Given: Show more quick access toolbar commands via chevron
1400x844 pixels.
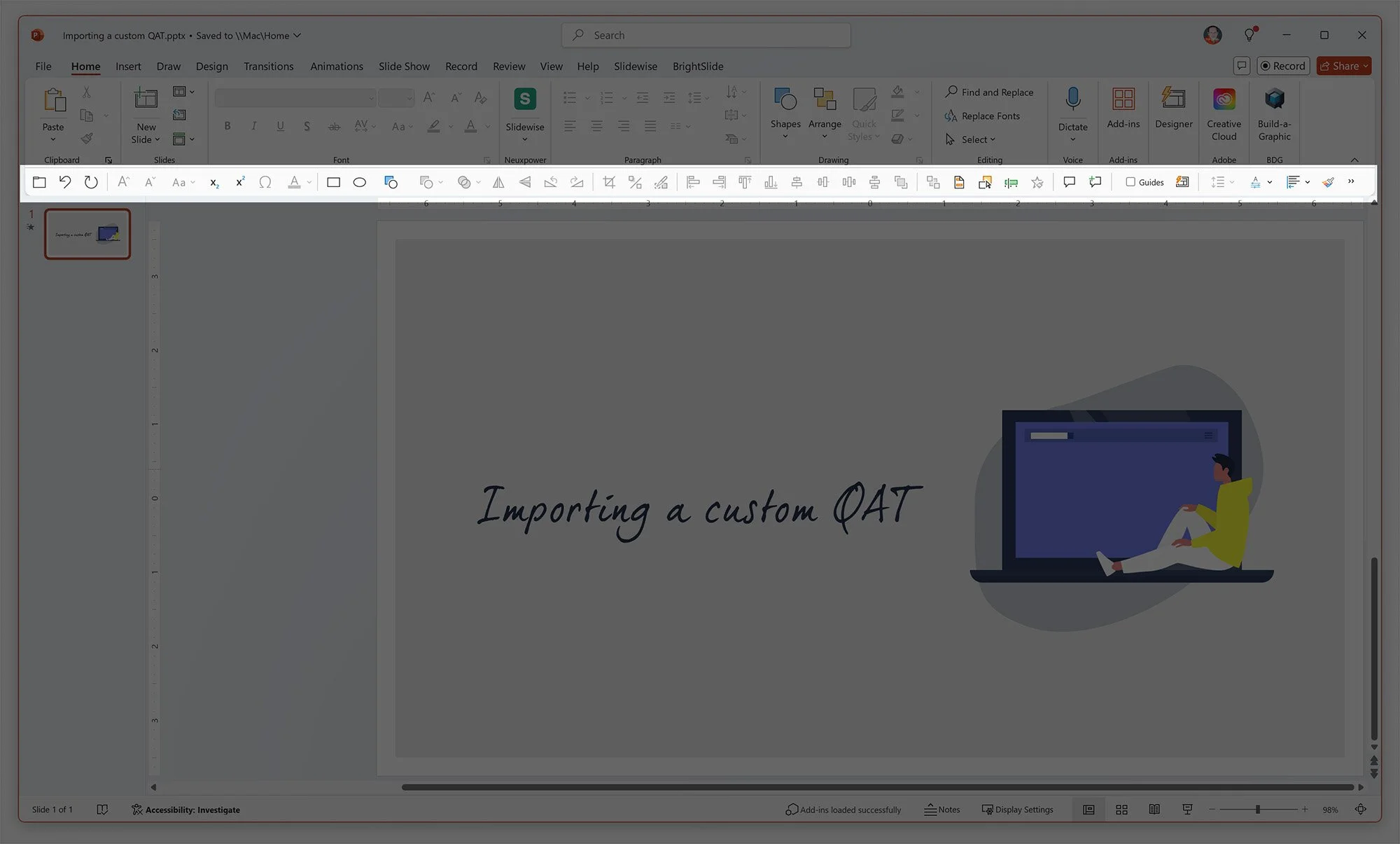Looking at the screenshot, I should pos(1351,181).
